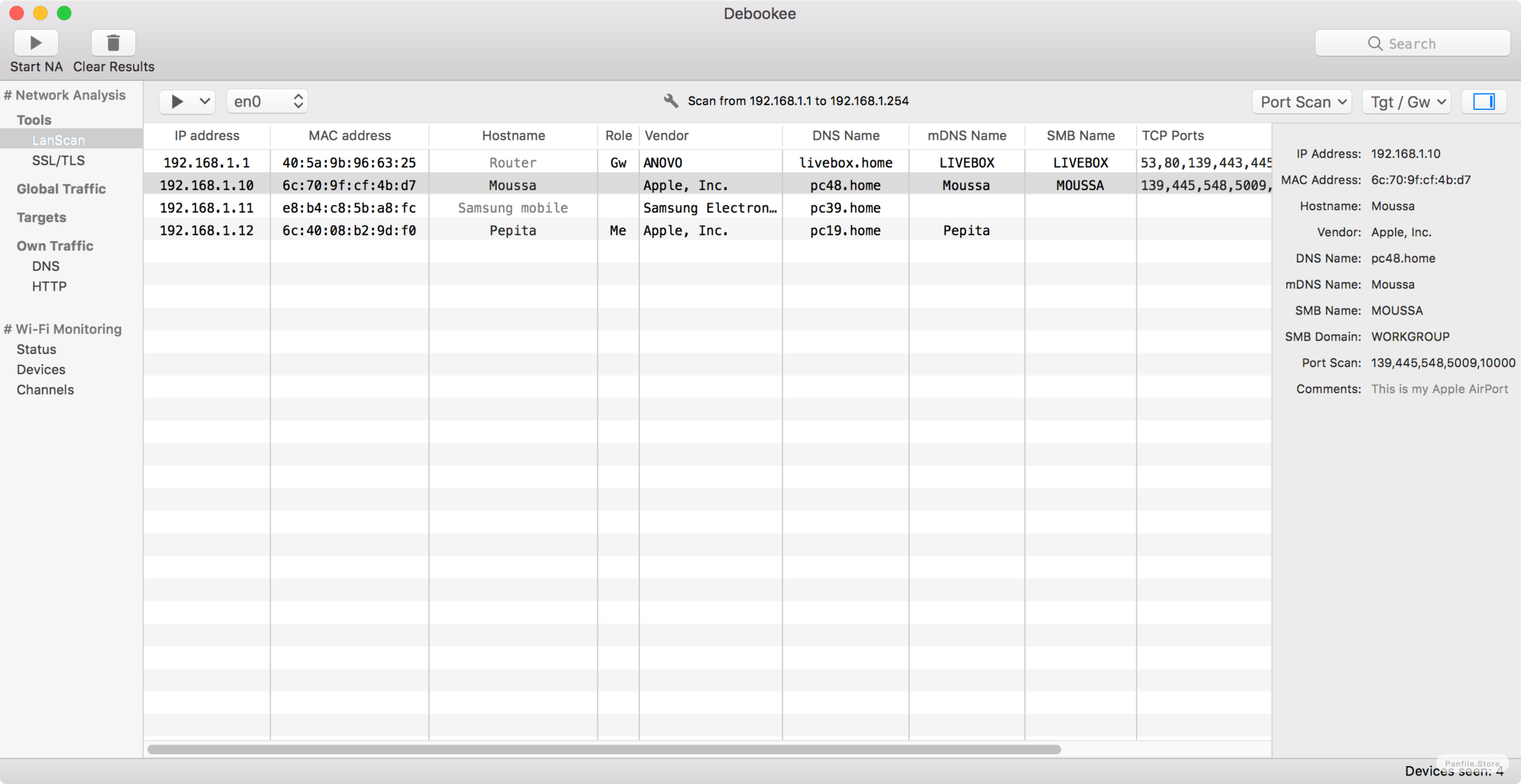Sort by IP address column header
1521x784 pixels.
pos(207,135)
